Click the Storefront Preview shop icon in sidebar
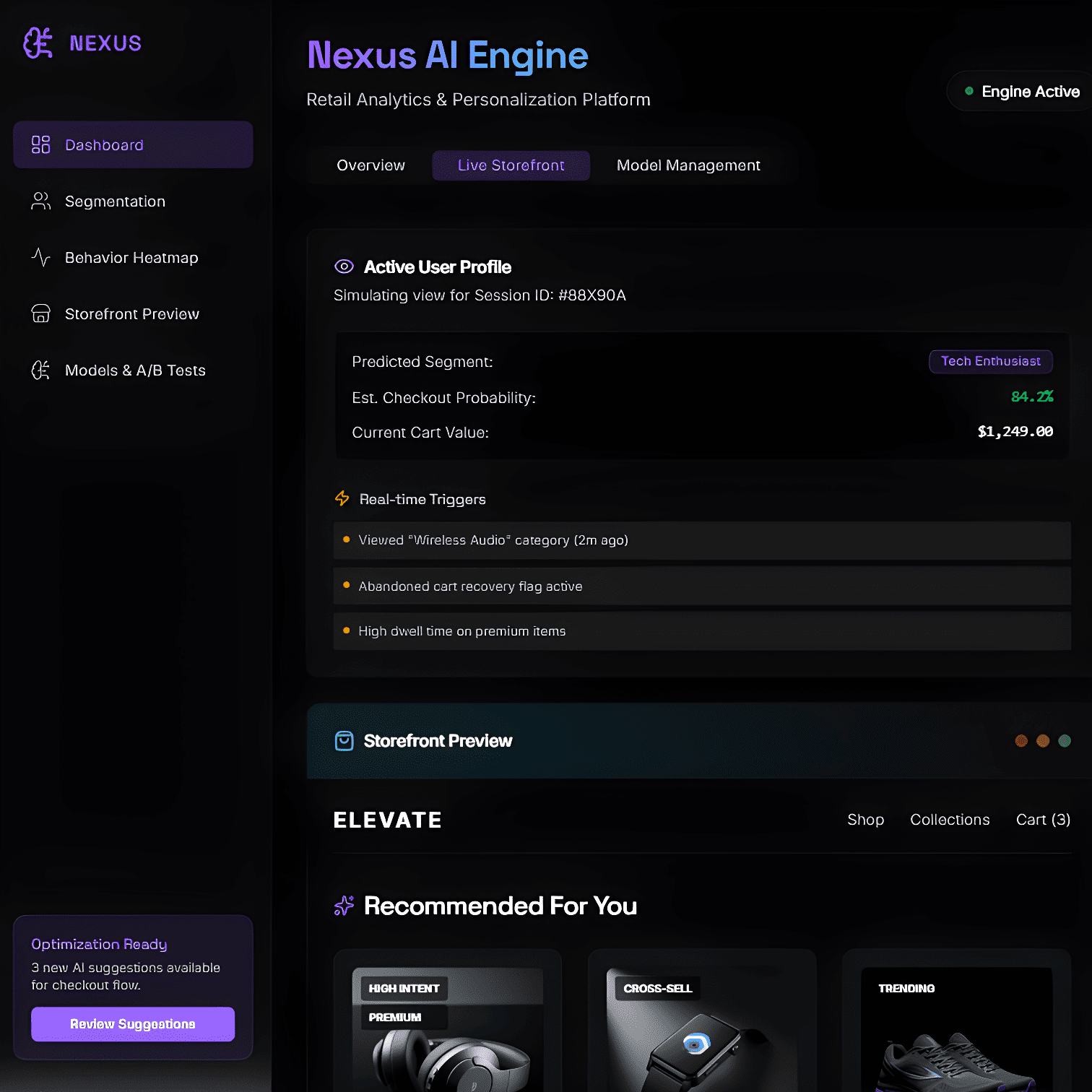Screen dimensions: 1092x1092 pyautogui.click(x=40, y=314)
